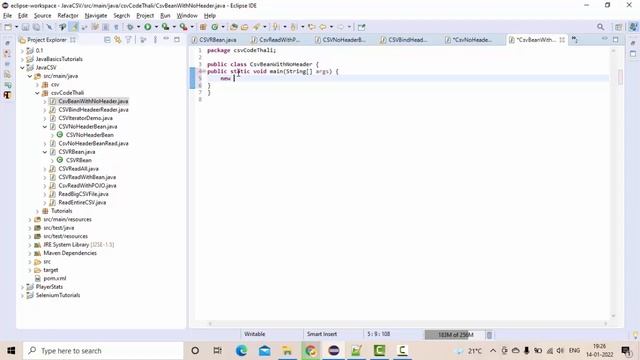Maximize the editor area
Viewport: 640px width, 360px height.
pyautogui.click(x=616, y=40)
